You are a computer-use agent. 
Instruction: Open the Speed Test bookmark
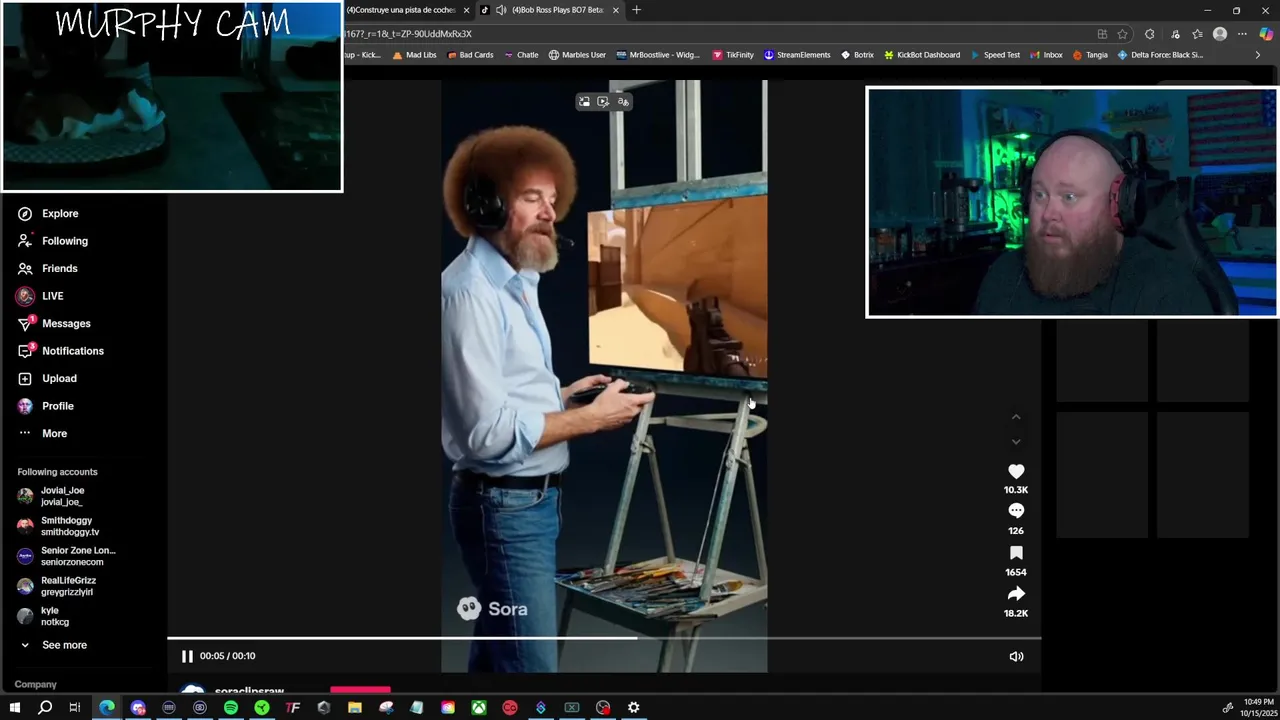point(993,55)
